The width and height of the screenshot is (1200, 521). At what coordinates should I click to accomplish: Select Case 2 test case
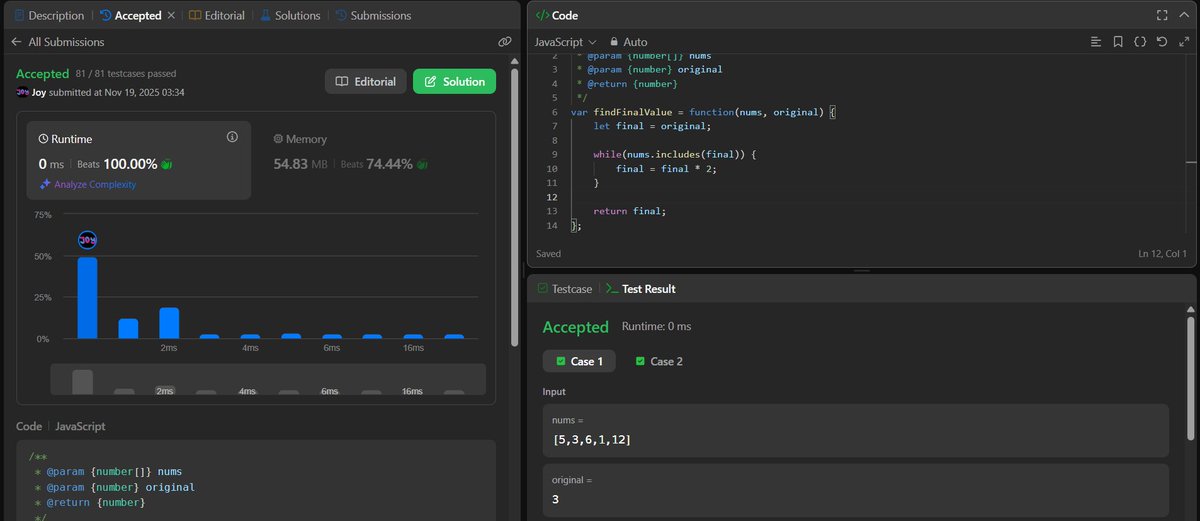659,361
